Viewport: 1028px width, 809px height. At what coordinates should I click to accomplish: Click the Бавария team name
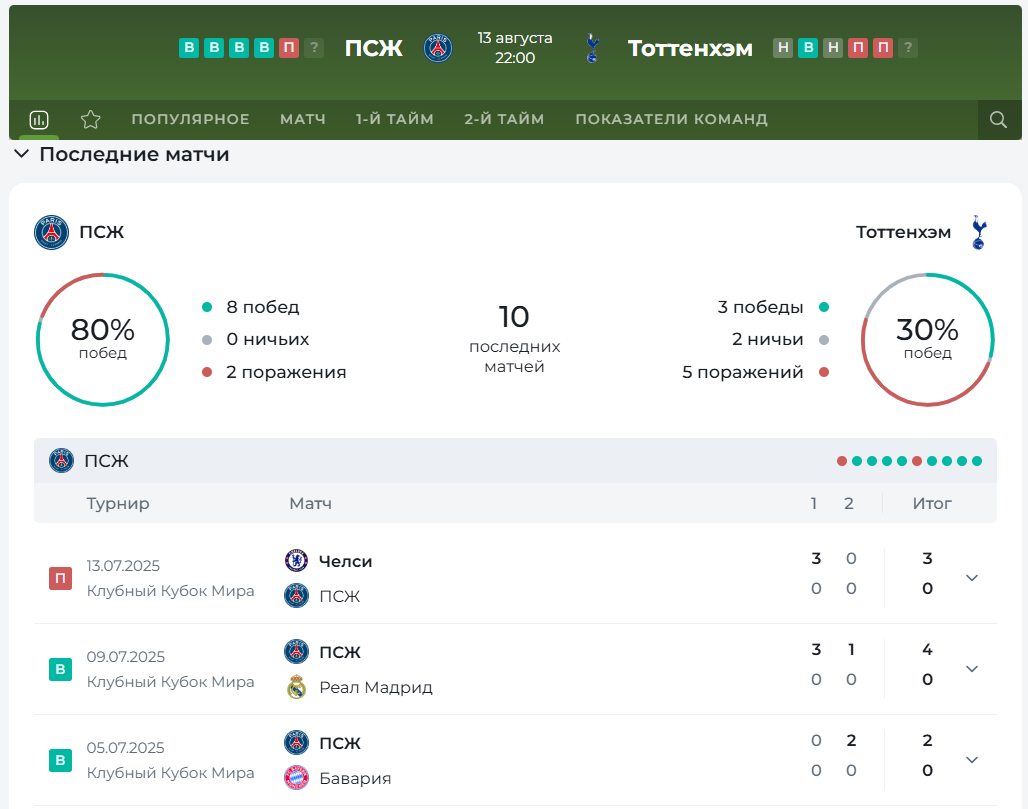355,778
